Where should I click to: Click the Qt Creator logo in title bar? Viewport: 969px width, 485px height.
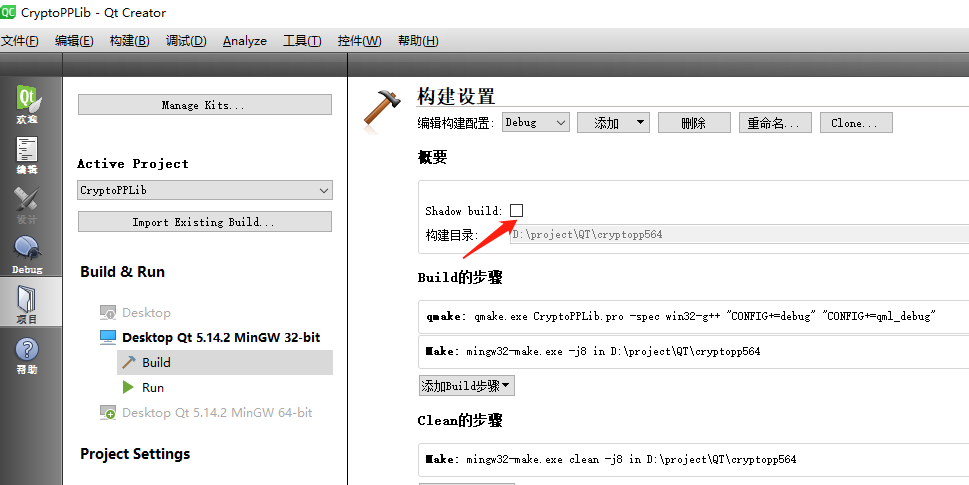[8, 12]
